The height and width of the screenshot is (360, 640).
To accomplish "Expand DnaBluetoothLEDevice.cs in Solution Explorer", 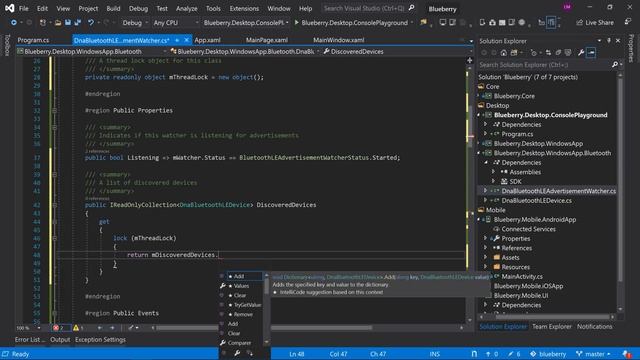I will (x=485, y=200).
